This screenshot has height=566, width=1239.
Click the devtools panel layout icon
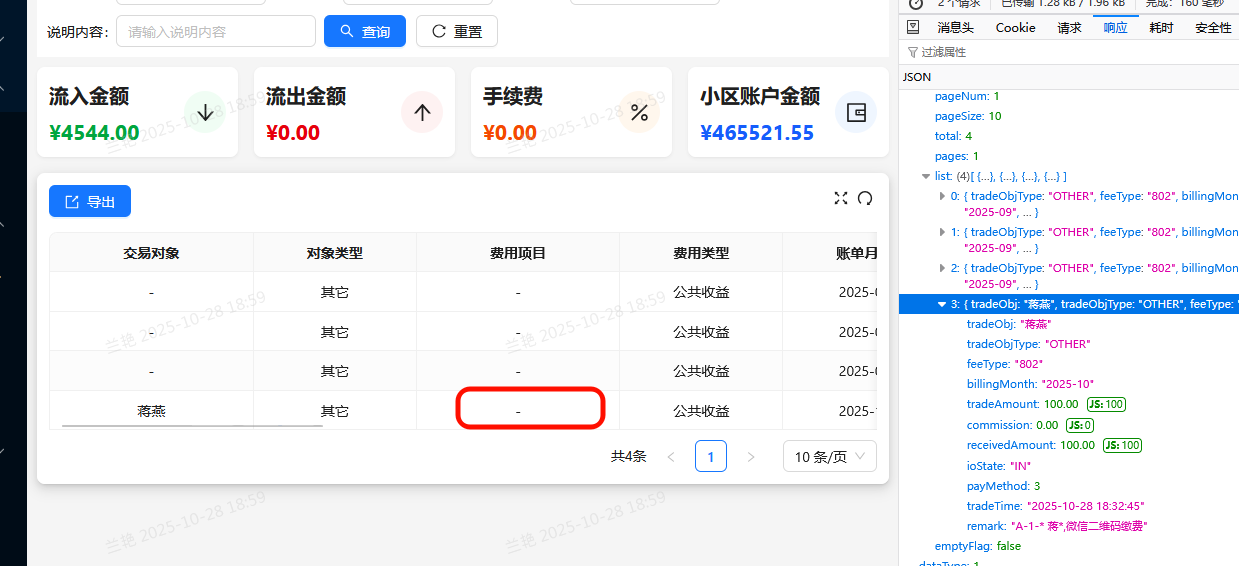tap(913, 28)
